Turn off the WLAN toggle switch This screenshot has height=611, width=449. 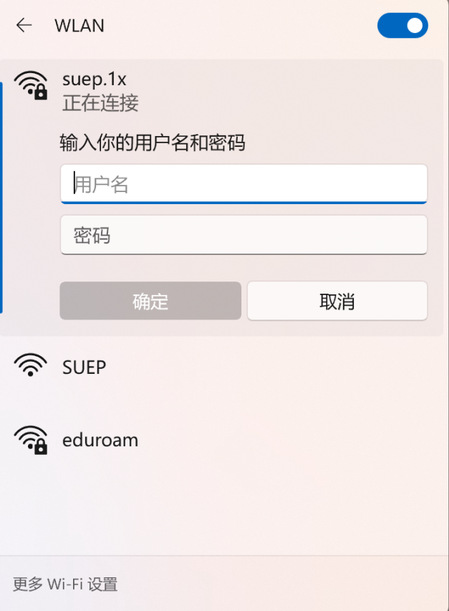(x=403, y=26)
